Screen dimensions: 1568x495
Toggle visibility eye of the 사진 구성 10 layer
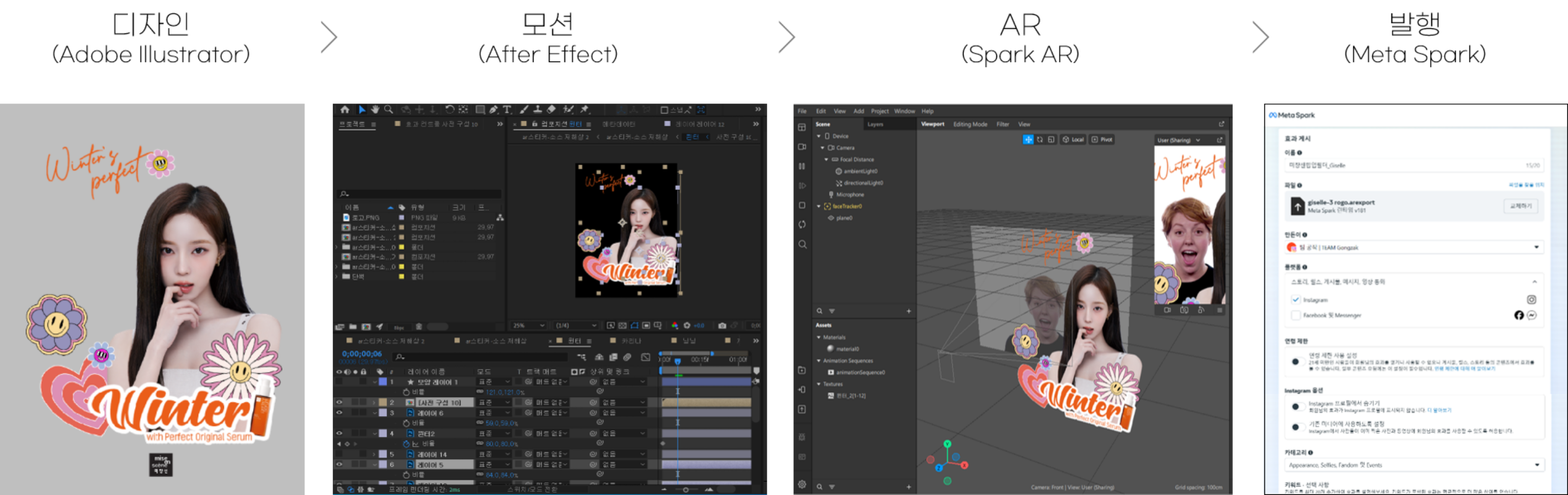point(339,402)
